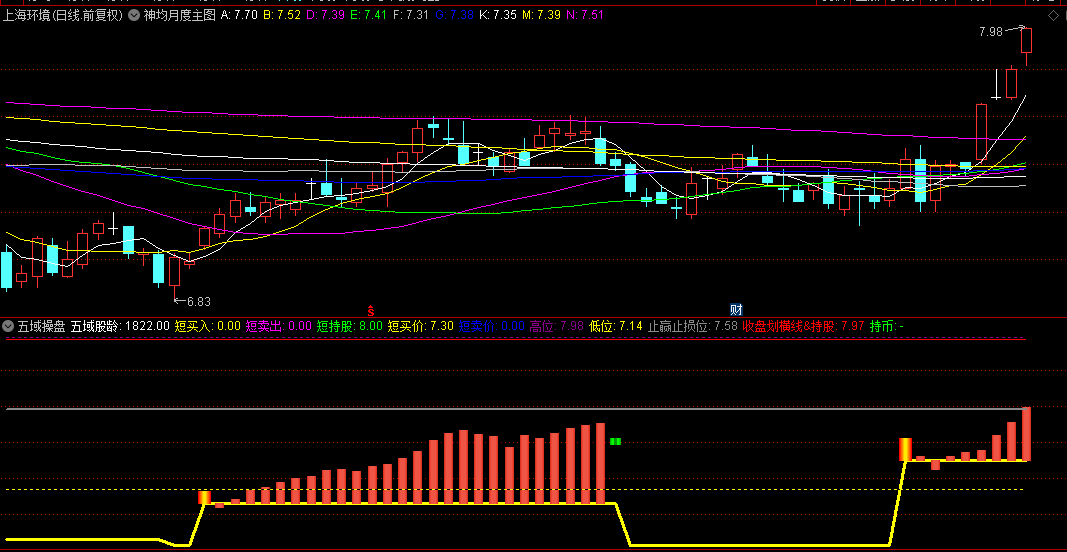Viewport: 1067px width, 552px height.
Task: Click the small green marker in the indicator panel
Action: 615,442
